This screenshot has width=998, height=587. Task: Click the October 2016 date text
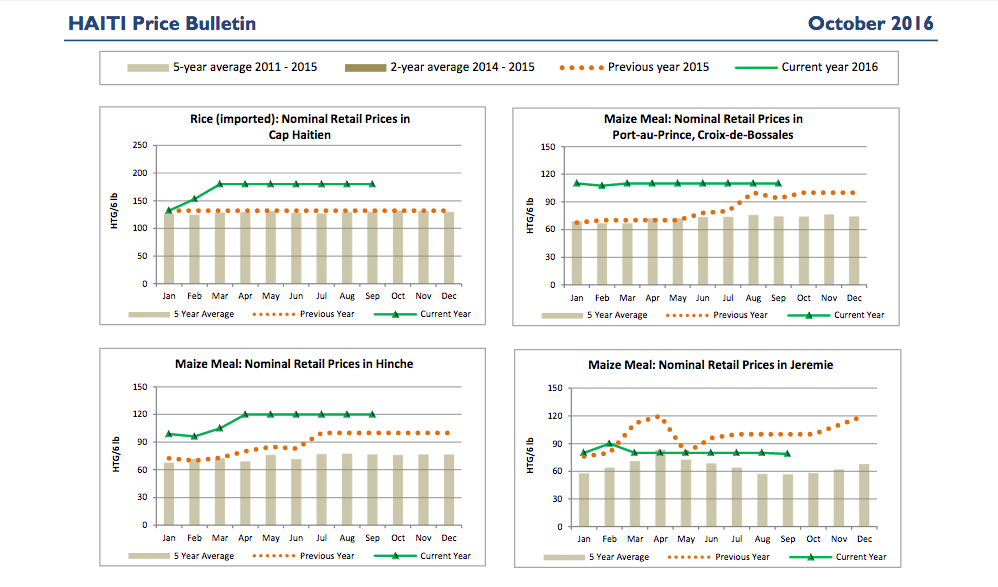870,22
